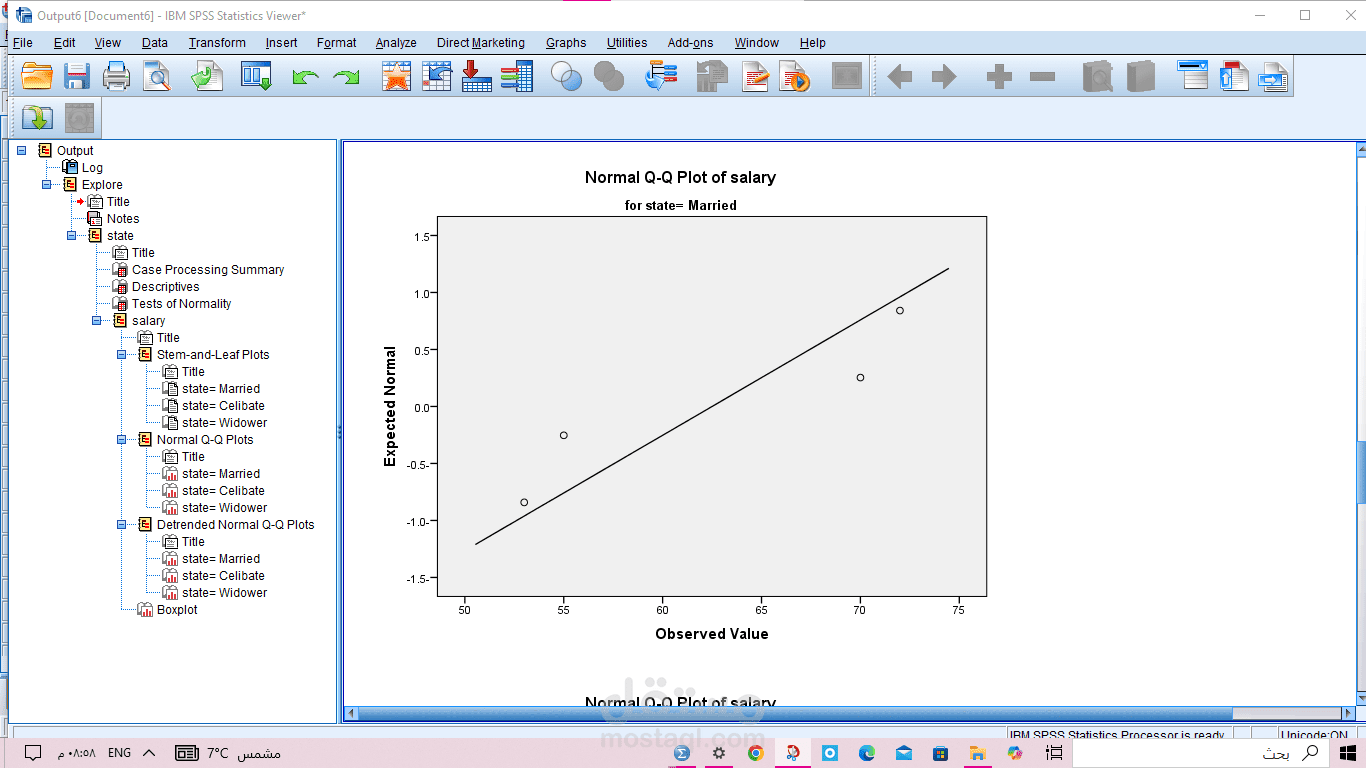1366x768 pixels.
Task: Open Print Preview with magnifier page icon
Action: 157,76
